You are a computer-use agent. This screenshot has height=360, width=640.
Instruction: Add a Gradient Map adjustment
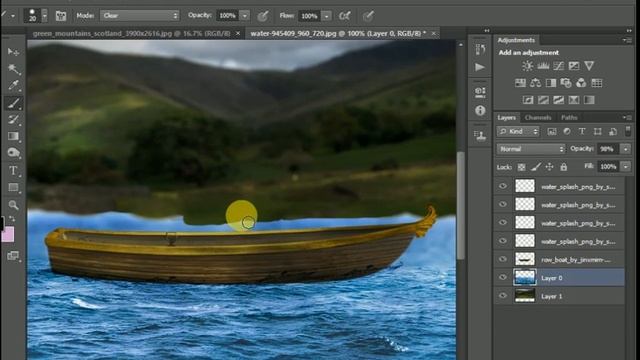coord(589,100)
